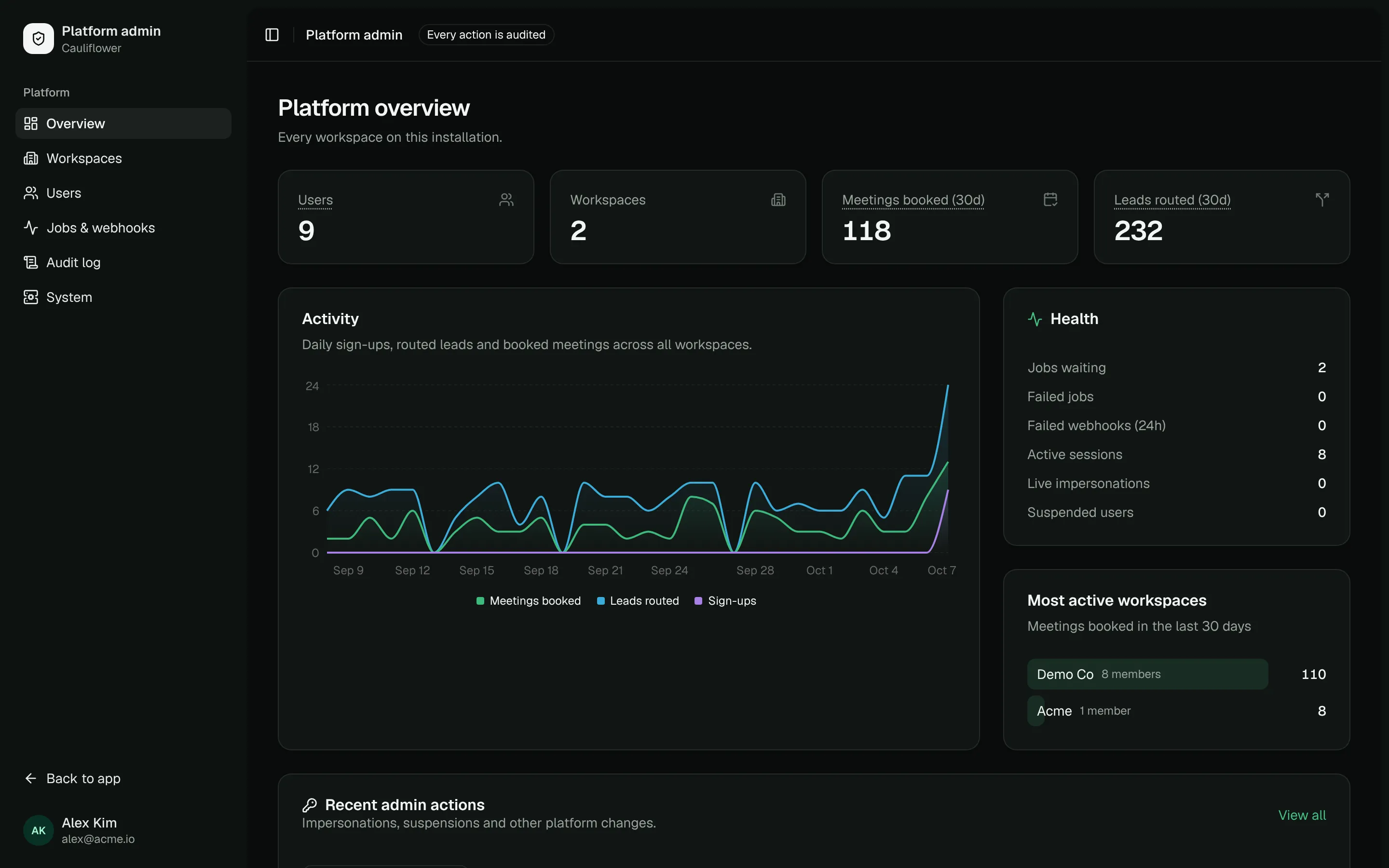This screenshot has width=1389, height=868.
Task: Open the Audit log page
Action: click(x=123, y=262)
